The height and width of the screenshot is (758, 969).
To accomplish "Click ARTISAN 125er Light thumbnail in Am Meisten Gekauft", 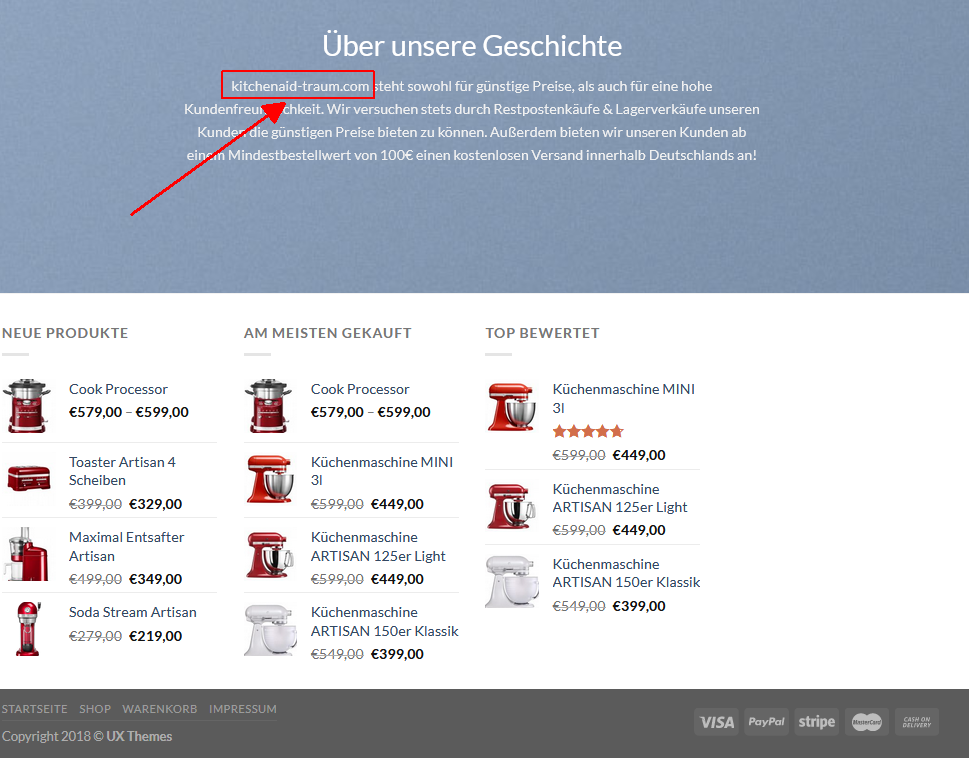I will tap(269, 555).
